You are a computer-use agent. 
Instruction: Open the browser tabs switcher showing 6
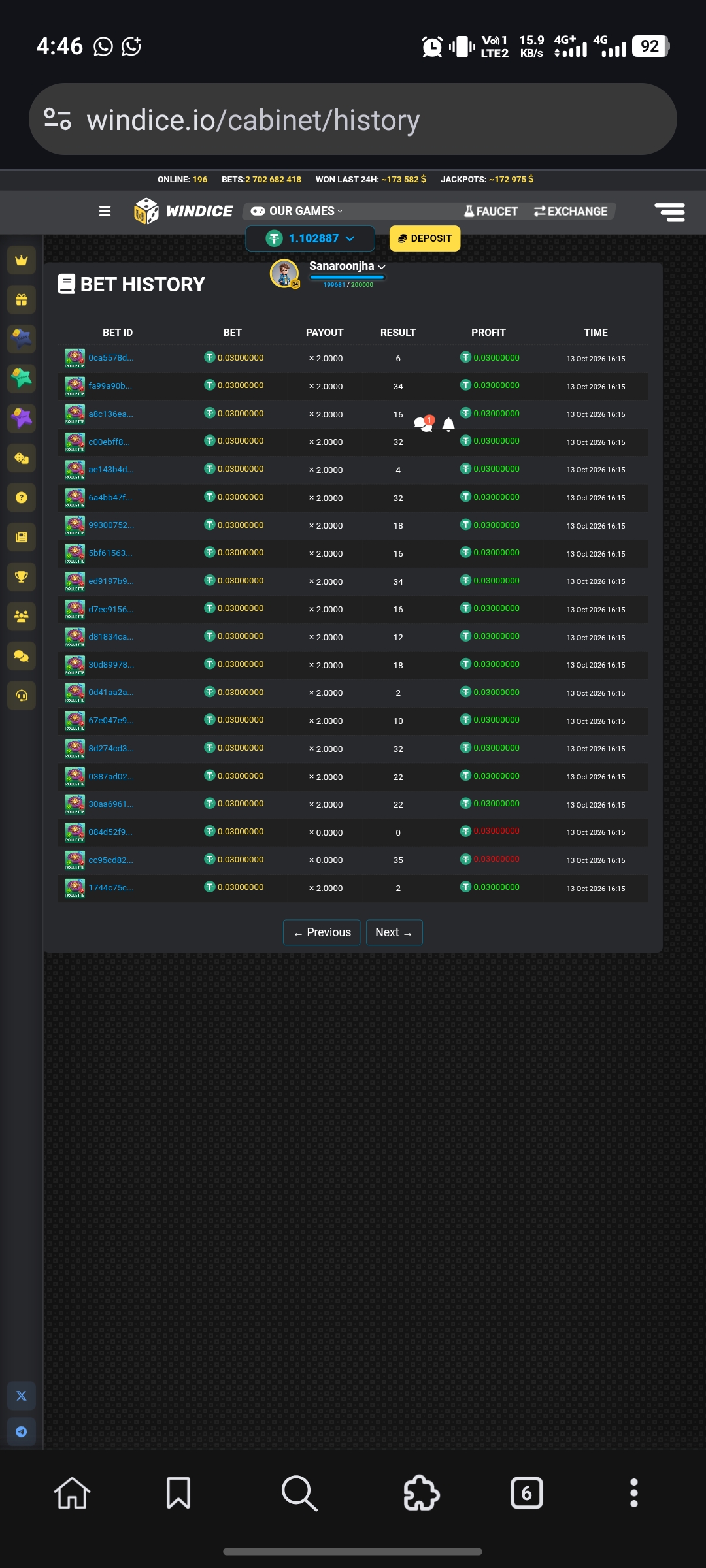pos(527,1493)
